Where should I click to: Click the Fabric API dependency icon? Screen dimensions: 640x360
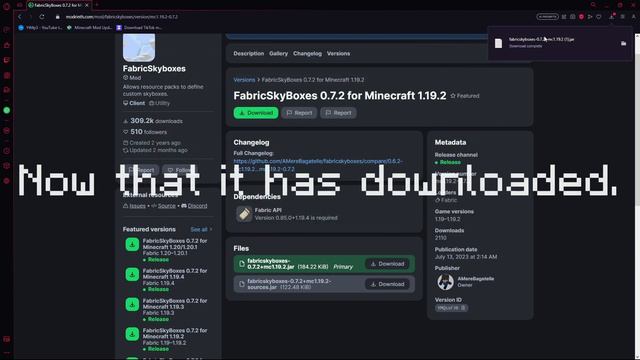[x=244, y=214]
